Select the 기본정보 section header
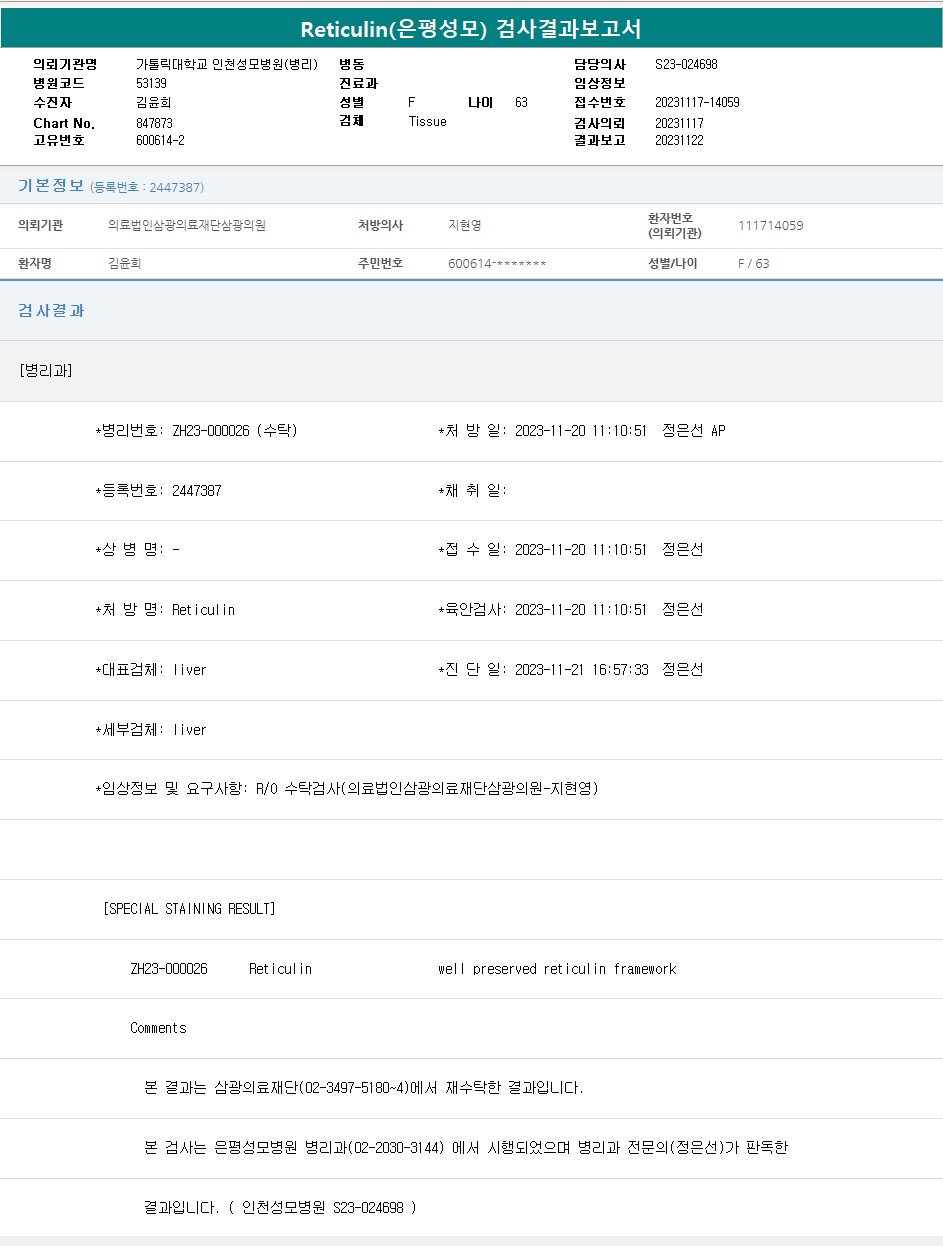 [51, 186]
